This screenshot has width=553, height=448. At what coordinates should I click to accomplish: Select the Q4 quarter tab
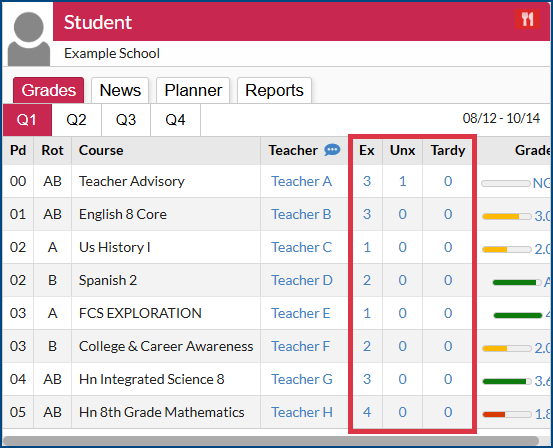point(175,120)
